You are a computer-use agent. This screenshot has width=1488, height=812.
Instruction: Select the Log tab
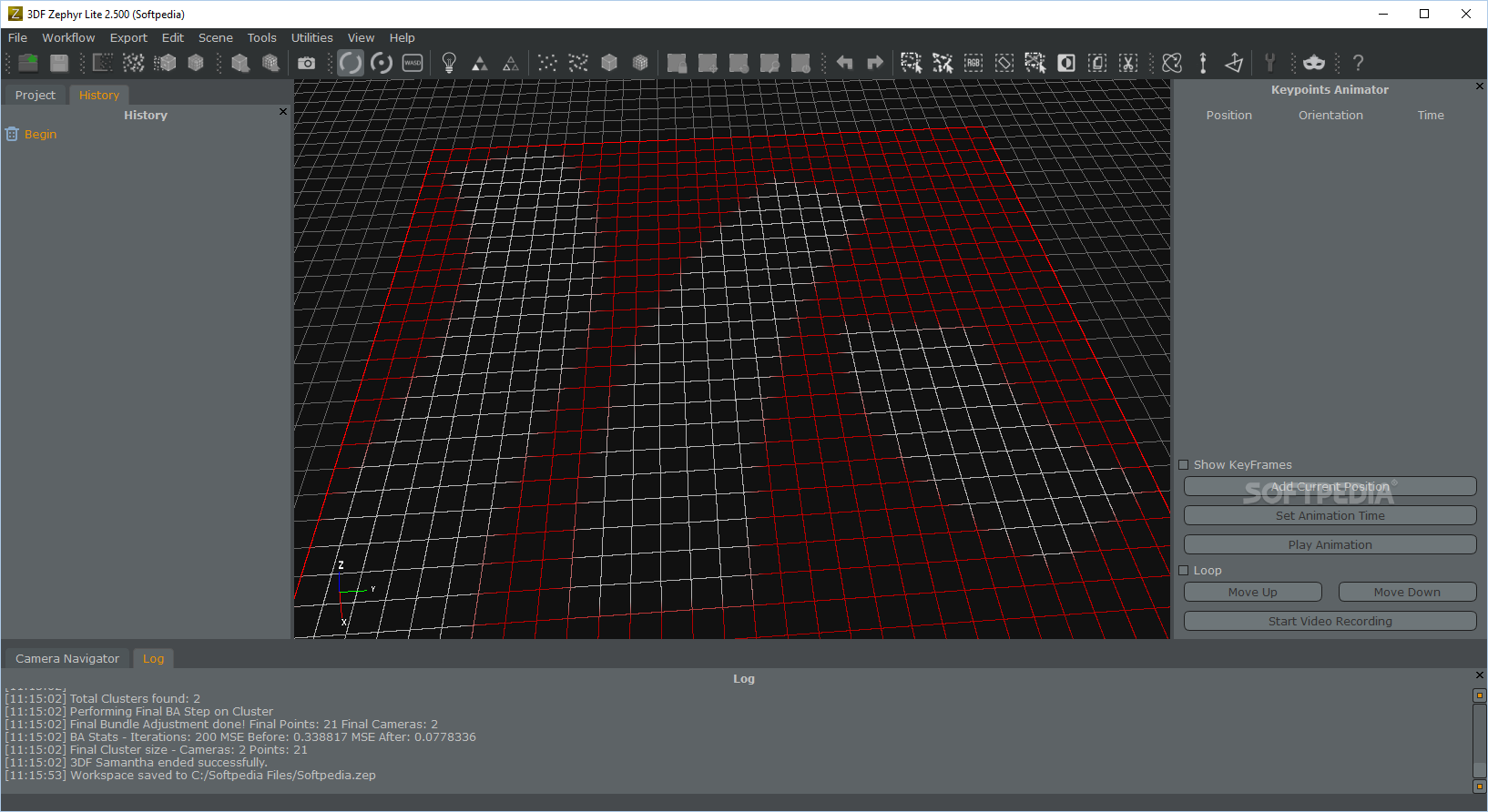pyautogui.click(x=153, y=658)
